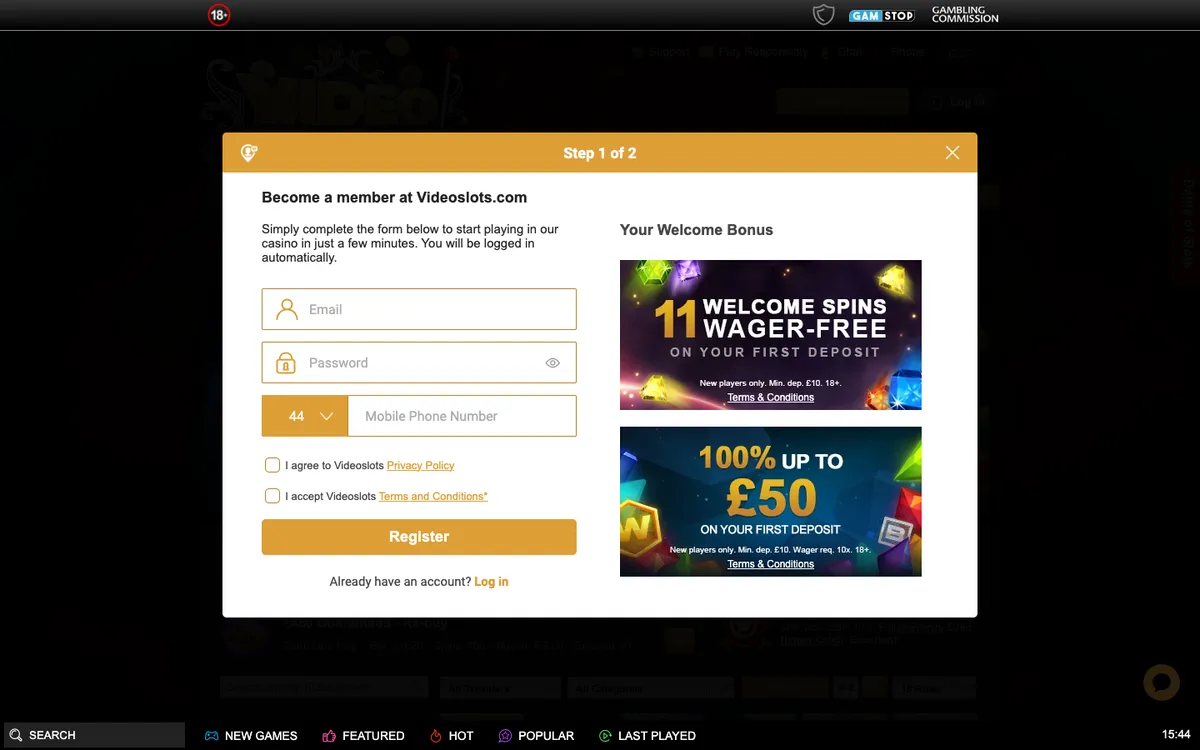Viewport: 1200px width, 750px height.
Task: Click the Log in link
Action: click(491, 582)
